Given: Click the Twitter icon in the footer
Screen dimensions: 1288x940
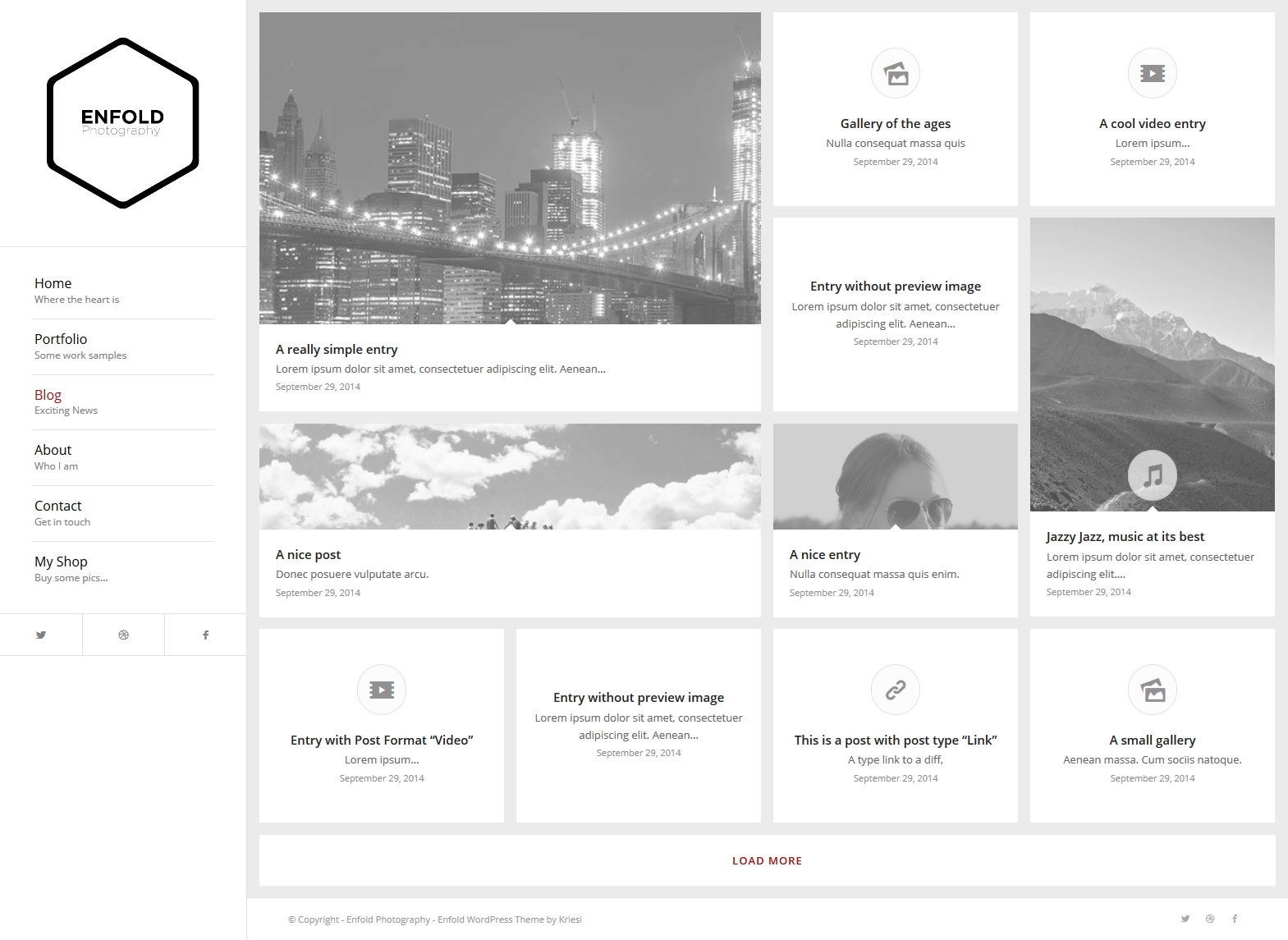Looking at the screenshot, I should 1185,919.
